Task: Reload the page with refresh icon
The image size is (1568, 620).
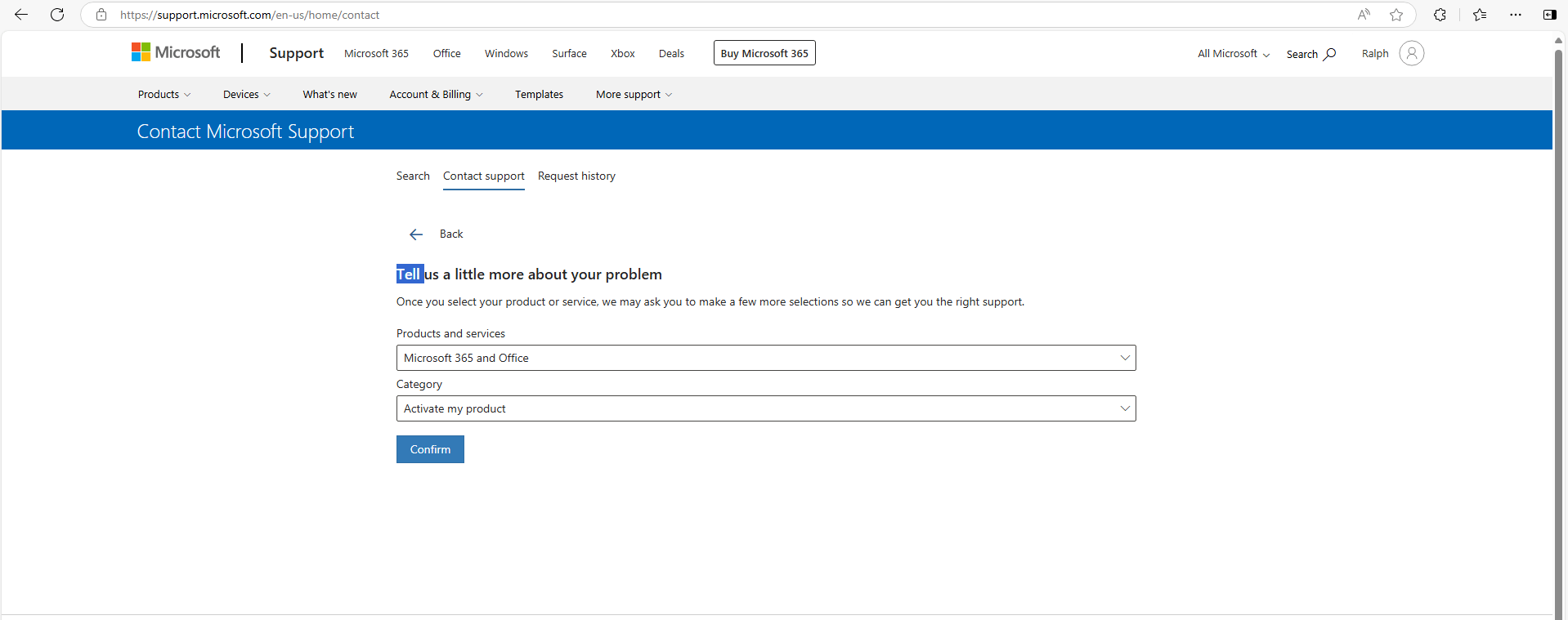Action: pyautogui.click(x=57, y=15)
